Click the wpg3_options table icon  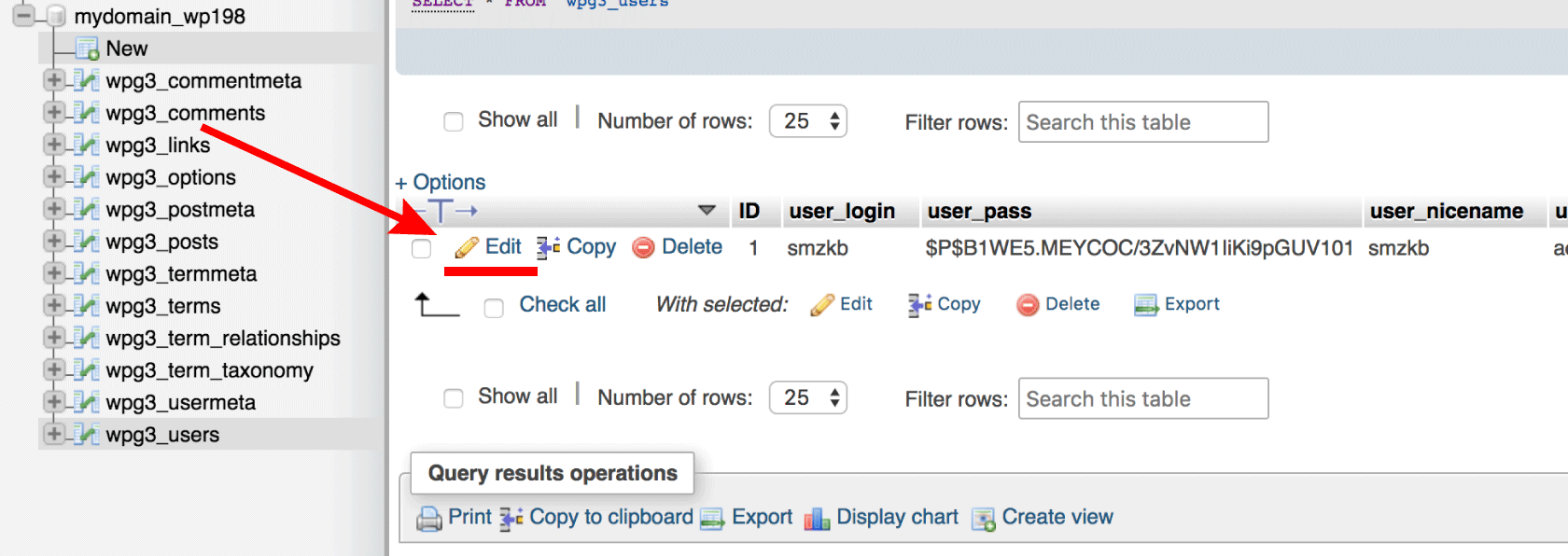[87, 177]
